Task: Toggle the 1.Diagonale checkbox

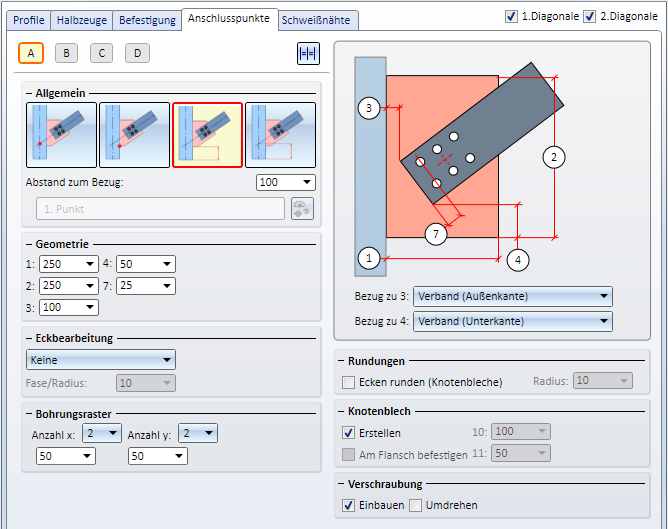Action: [511, 17]
